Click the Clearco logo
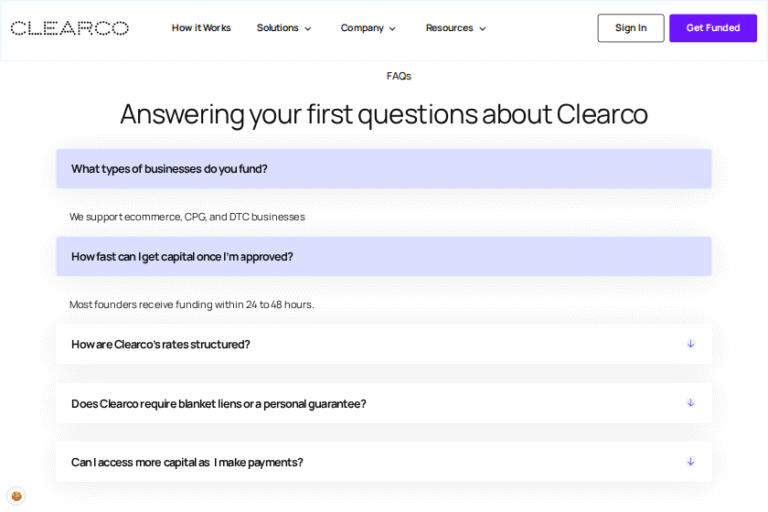768x512 pixels. point(69,28)
